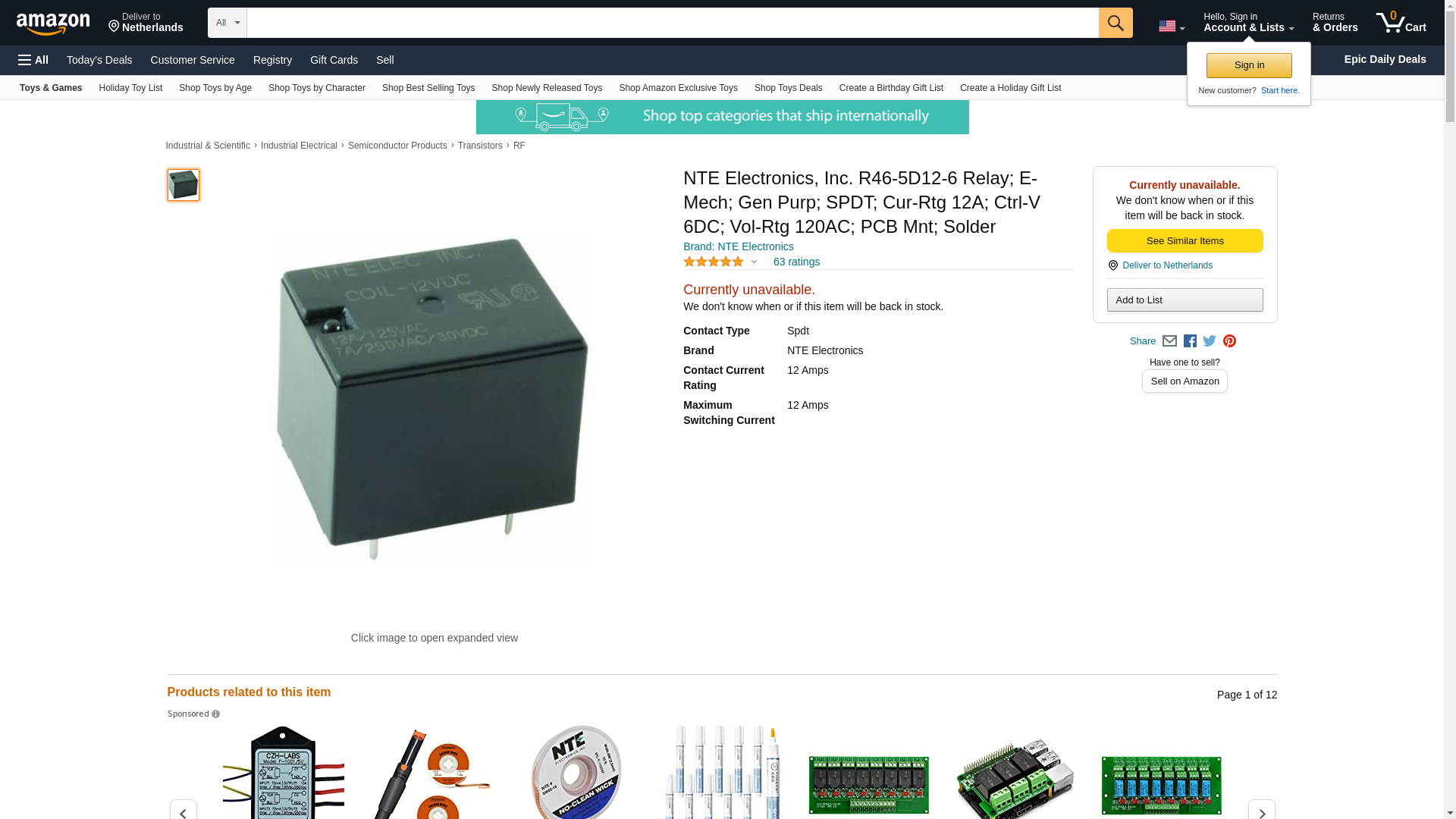Image resolution: width=1456 pixels, height=819 pixels.
Task: Click the Add to List button
Action: coord(1185,300)
